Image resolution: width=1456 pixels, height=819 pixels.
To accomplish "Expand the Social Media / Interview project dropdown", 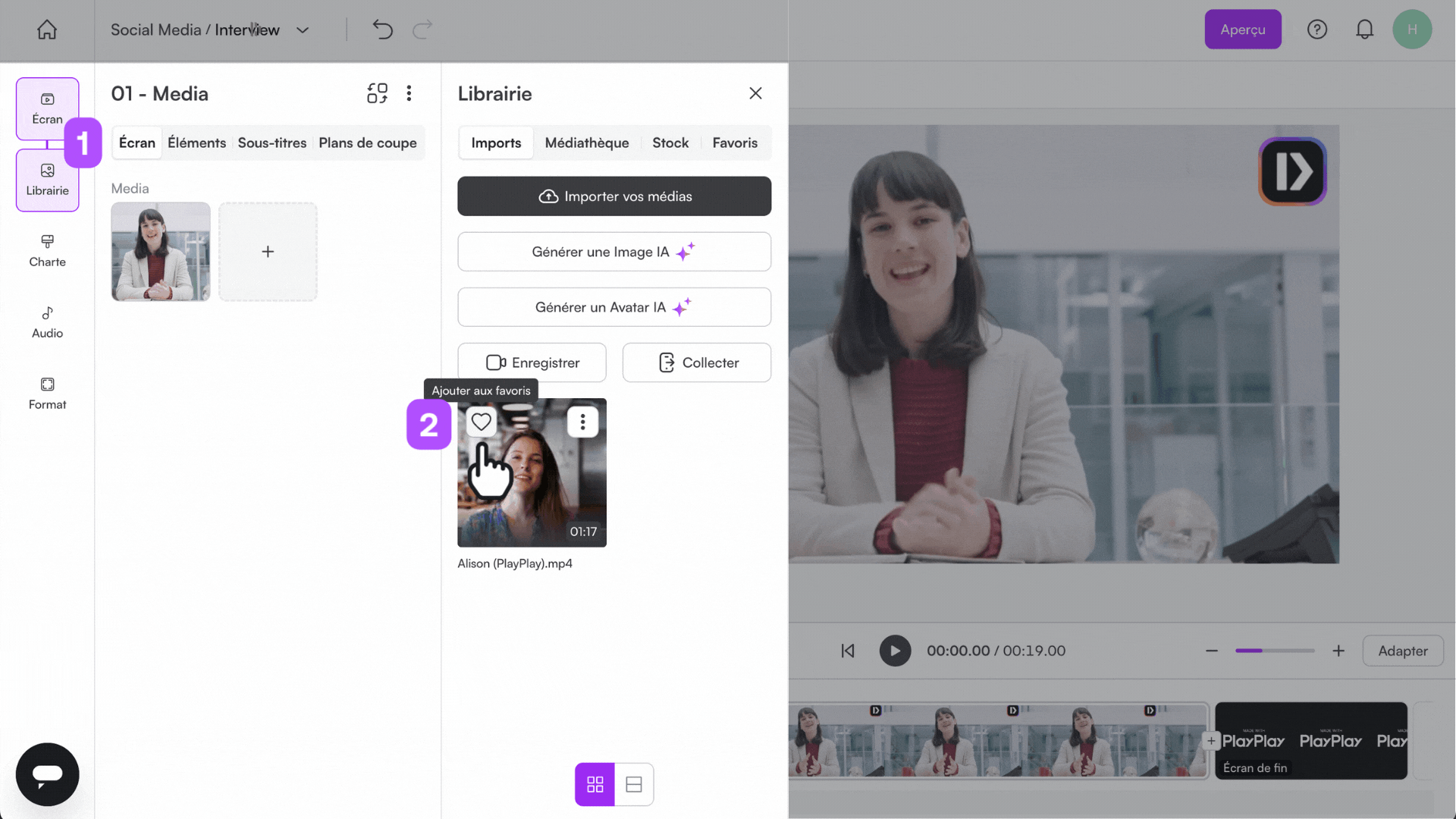I will click(x=303, y=30).
